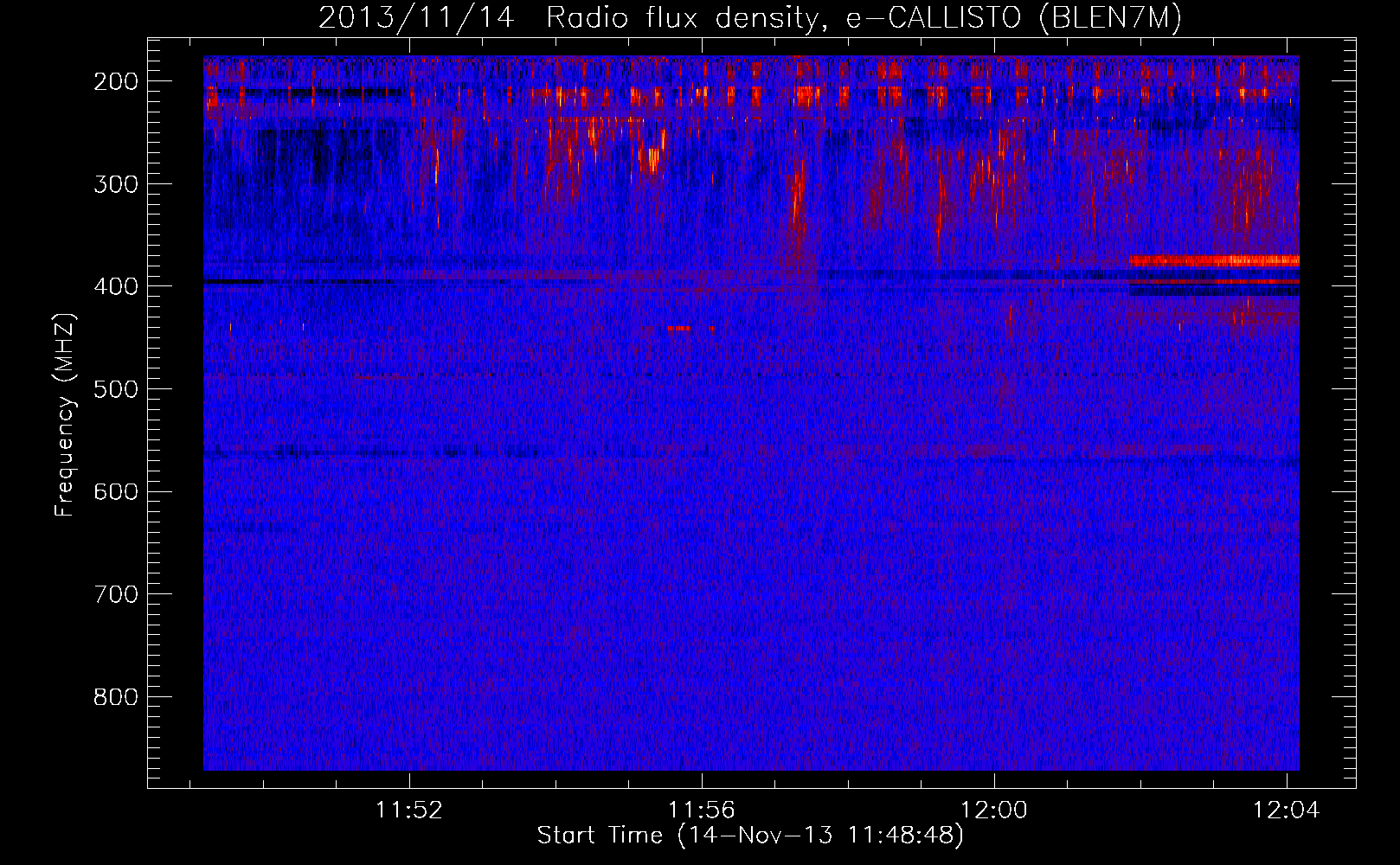
Task: Click the 11:52 time tick label
Action: [409, 810]
